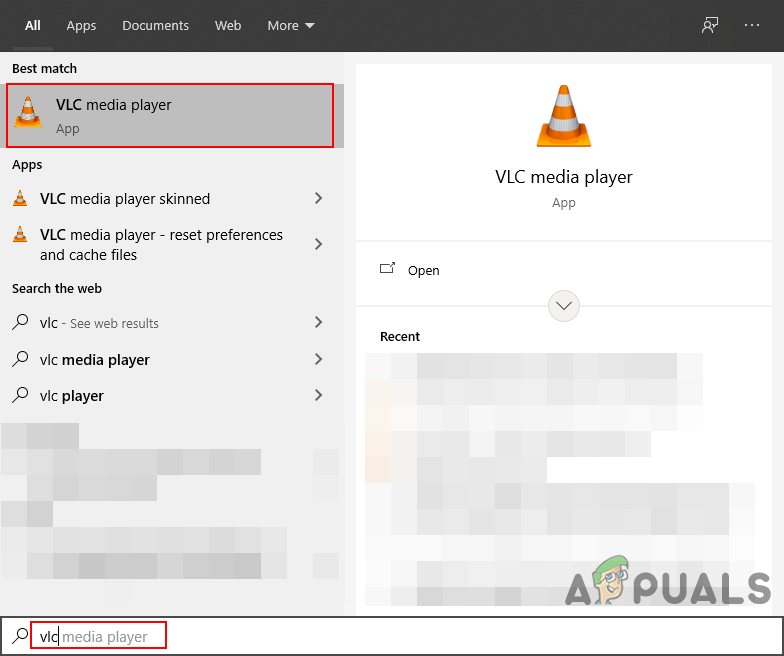784x656 pixels.
Task: Click the large VLC cone icon in preview pane
Action: (x=564, y=116)
